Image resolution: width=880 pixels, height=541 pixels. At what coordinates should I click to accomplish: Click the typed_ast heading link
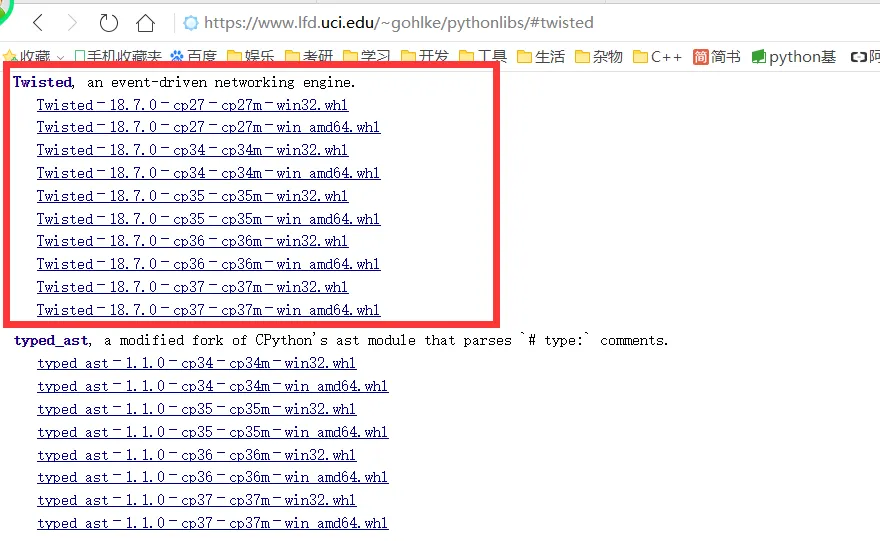pyautogui.click(x=51, y=341)
